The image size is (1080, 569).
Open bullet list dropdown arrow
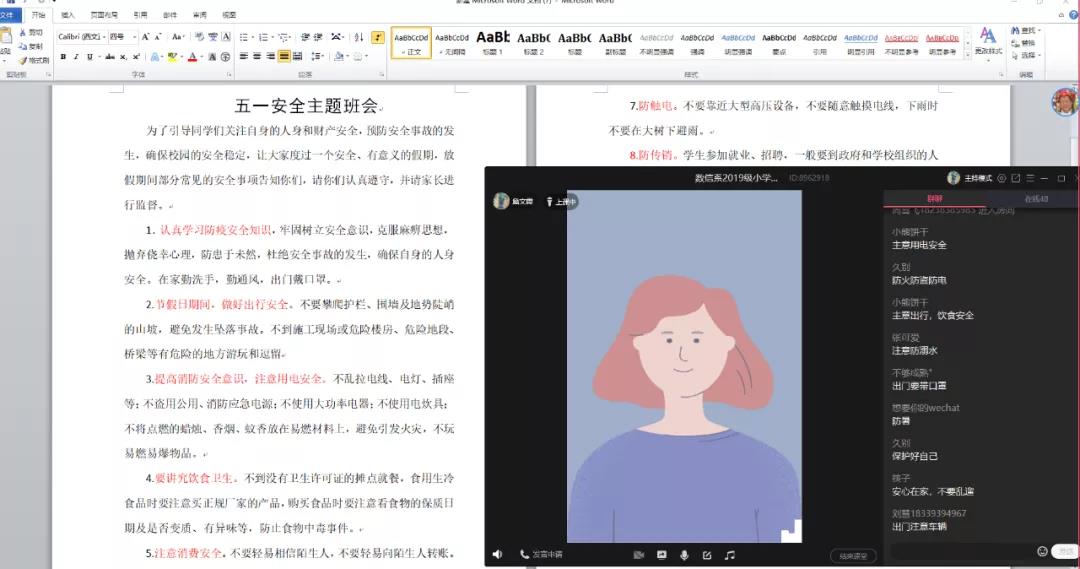pos(253,37)
